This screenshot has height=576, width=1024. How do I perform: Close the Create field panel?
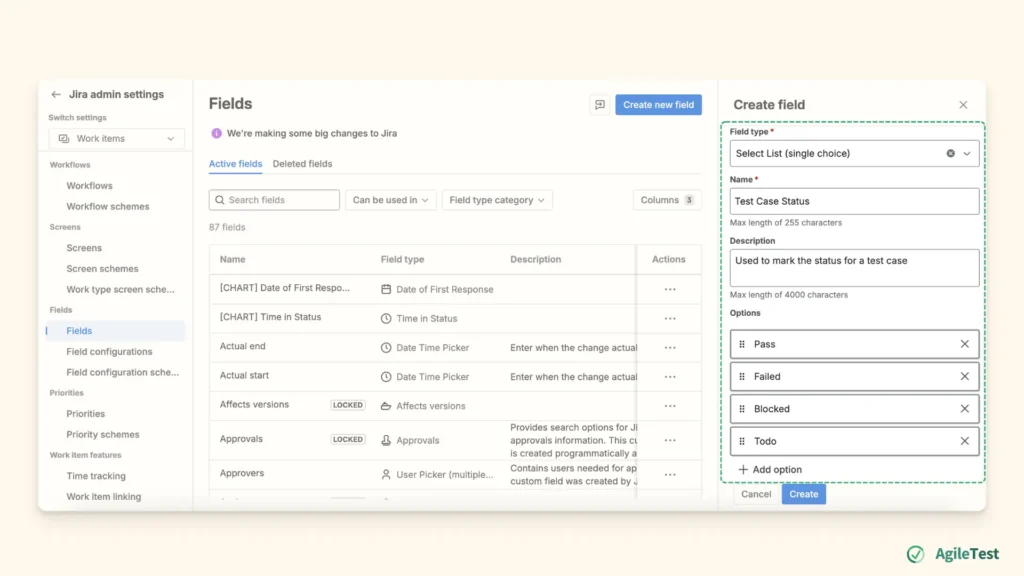(x=963, y=104)
